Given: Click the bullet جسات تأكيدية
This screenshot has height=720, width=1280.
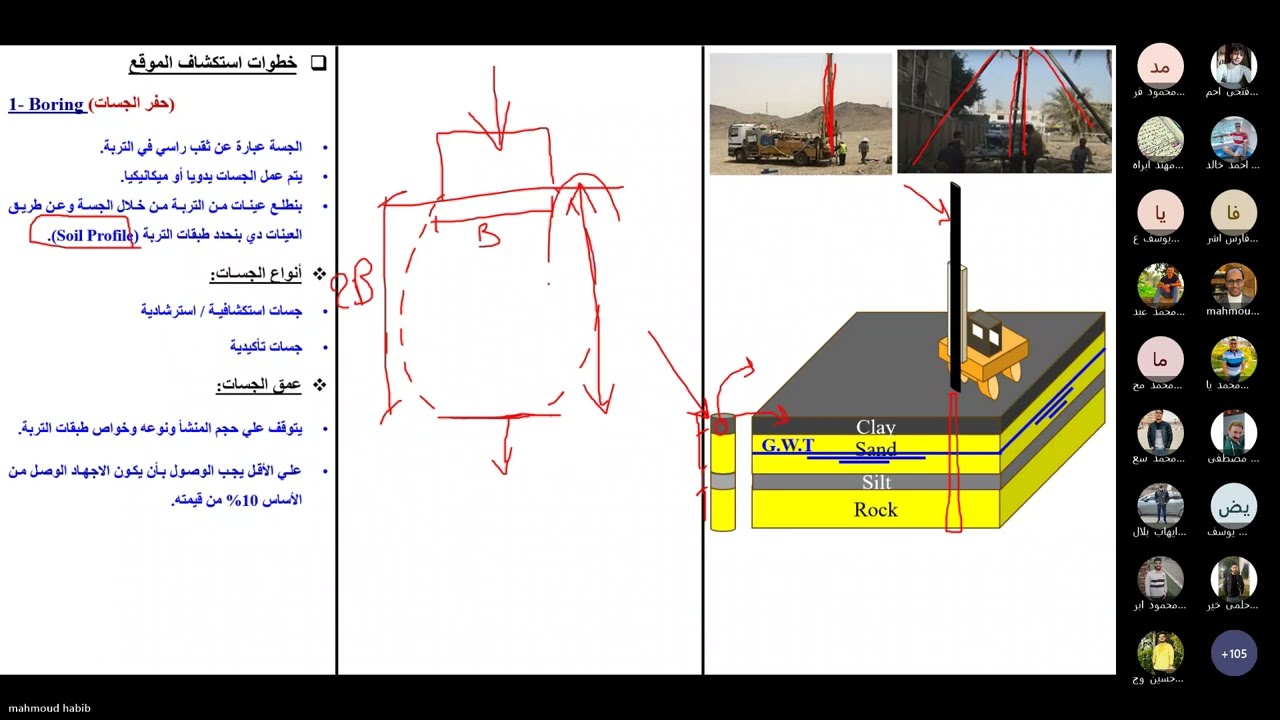Looking at the screenshot, I should click(266, 346).
